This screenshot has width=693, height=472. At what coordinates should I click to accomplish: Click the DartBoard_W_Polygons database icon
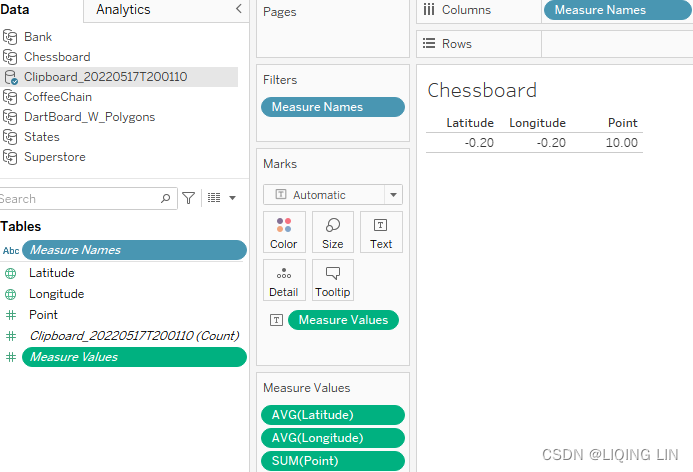tap(10, 117)
